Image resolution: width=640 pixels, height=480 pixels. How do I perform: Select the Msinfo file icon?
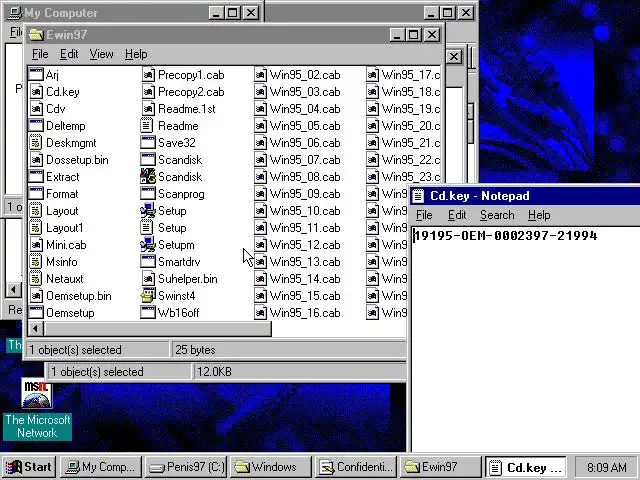pyautogui.click(x=36, y=262)
